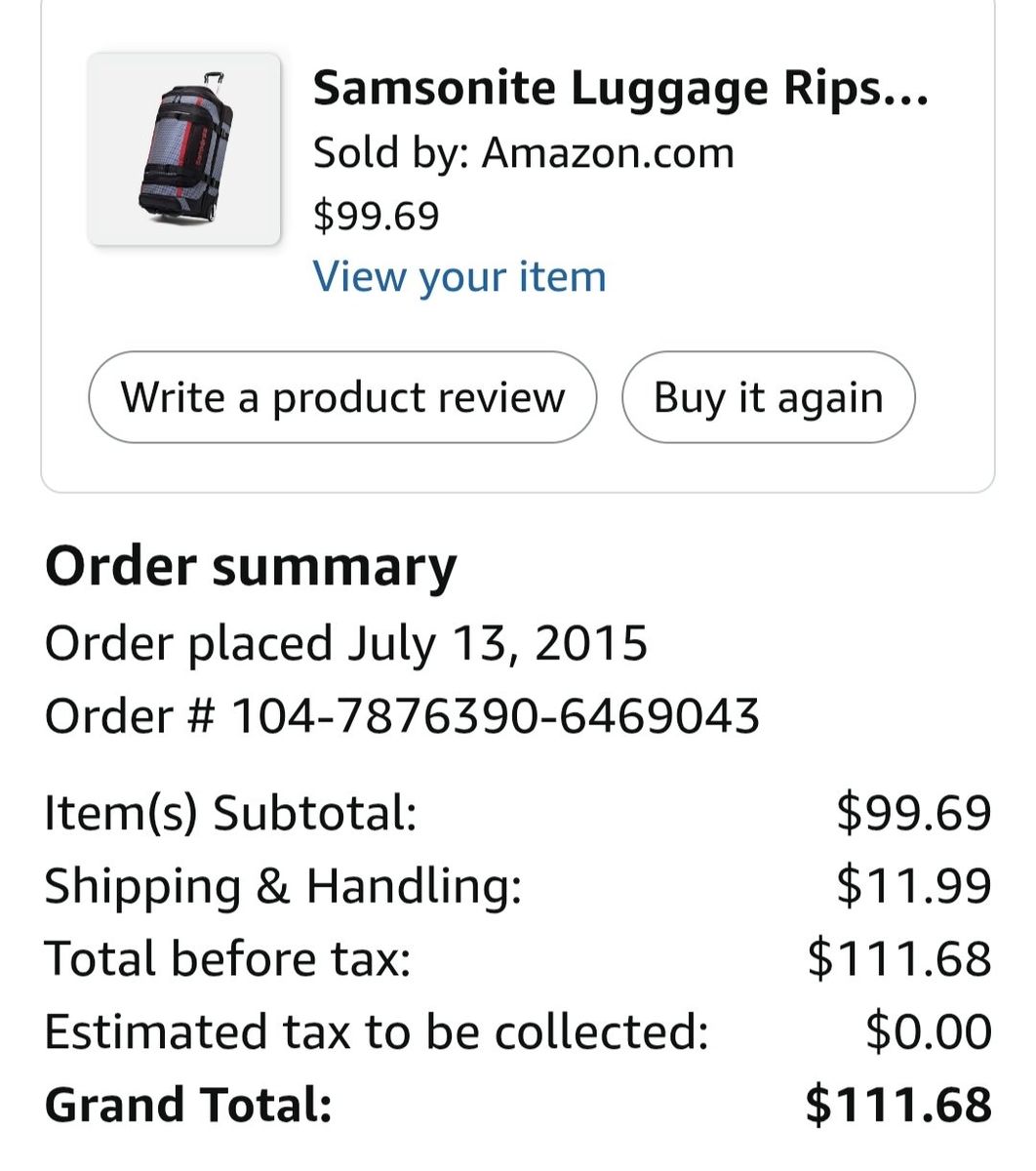This screenshot has width=1036, height=1171.
Task: Select the Total before tax amount
Action: pyautogui.click(x=898, y=958)
